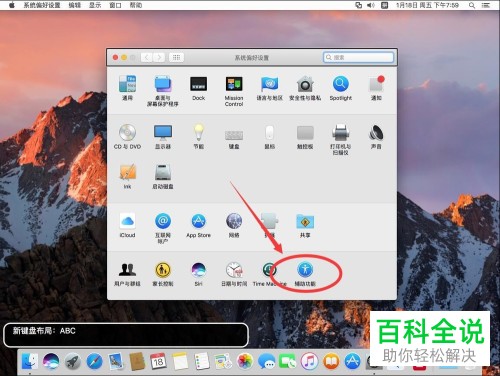500x376 pixels.
Task: Open Finder from the Dock
Action: (x=30, y=361)
